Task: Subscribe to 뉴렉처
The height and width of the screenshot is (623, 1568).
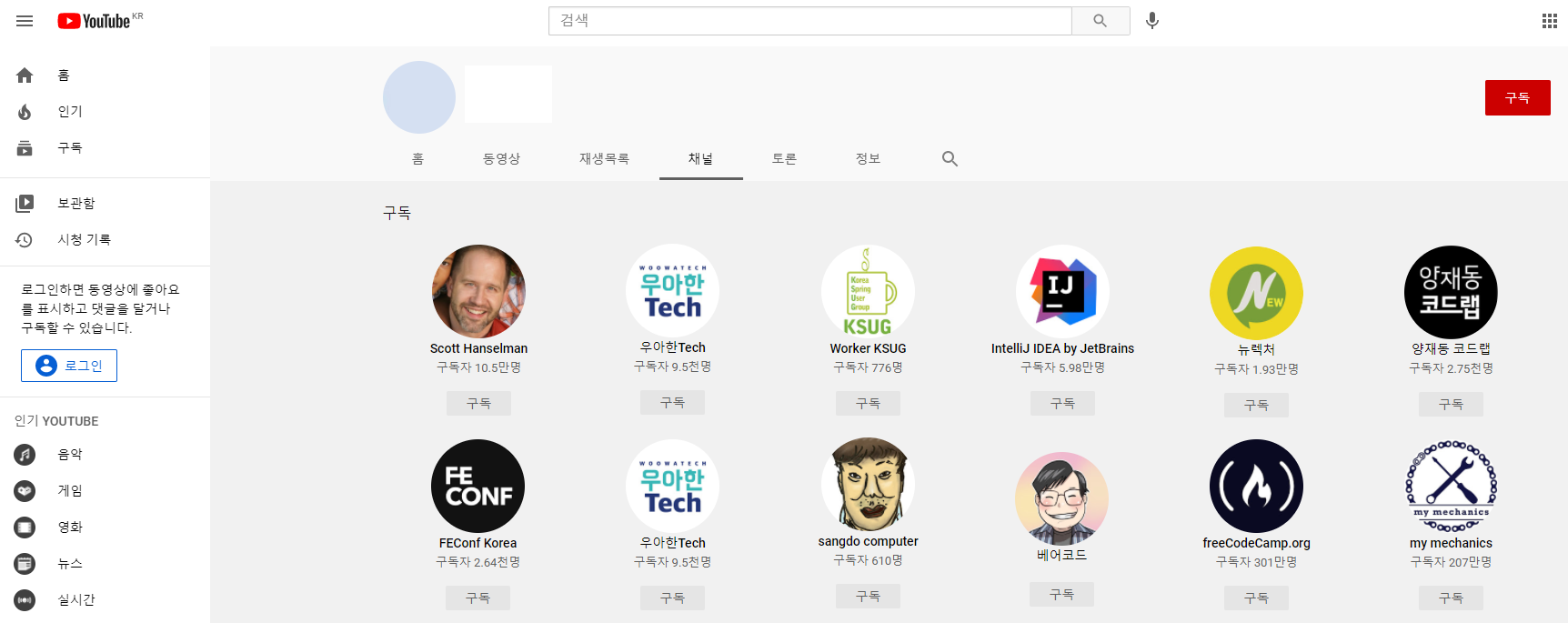Action: tap(1256, 406)
